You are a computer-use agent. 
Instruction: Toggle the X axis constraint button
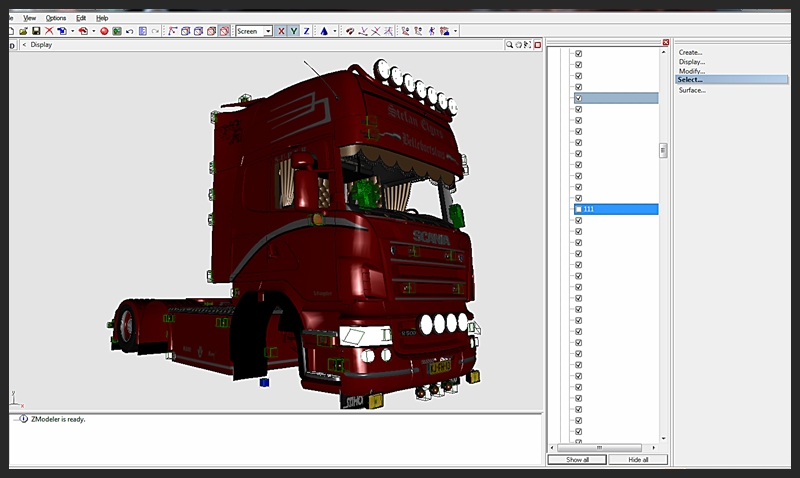(280, 31)
